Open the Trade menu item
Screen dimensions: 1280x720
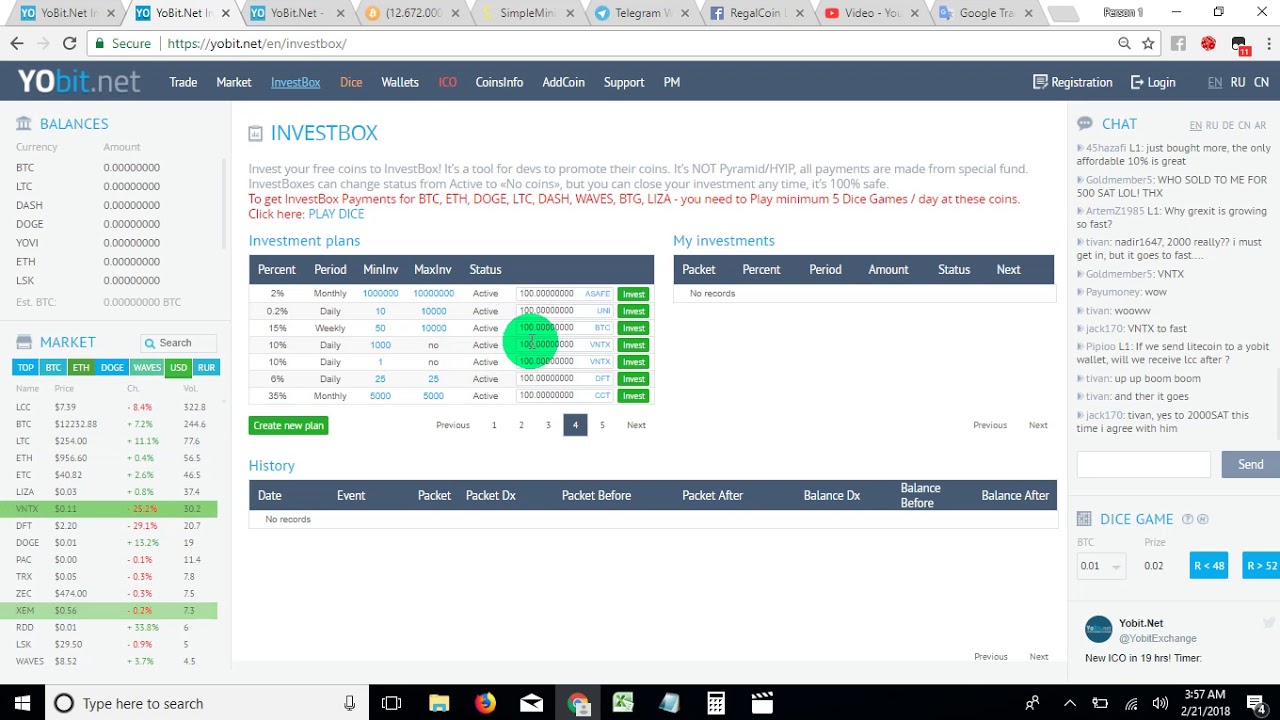[183, 82]
